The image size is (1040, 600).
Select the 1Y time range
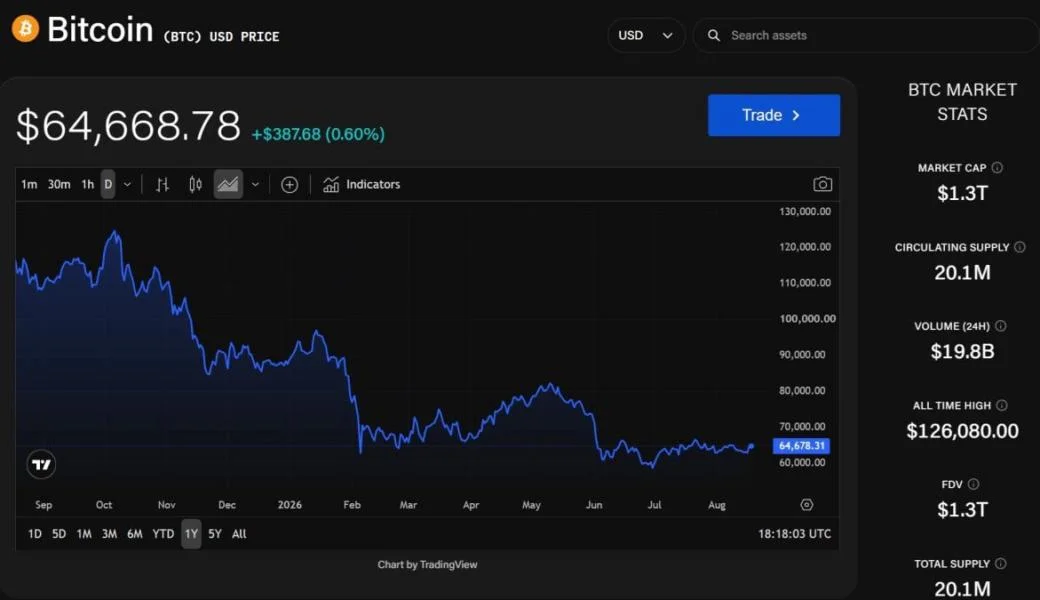[x=191, y=534]
